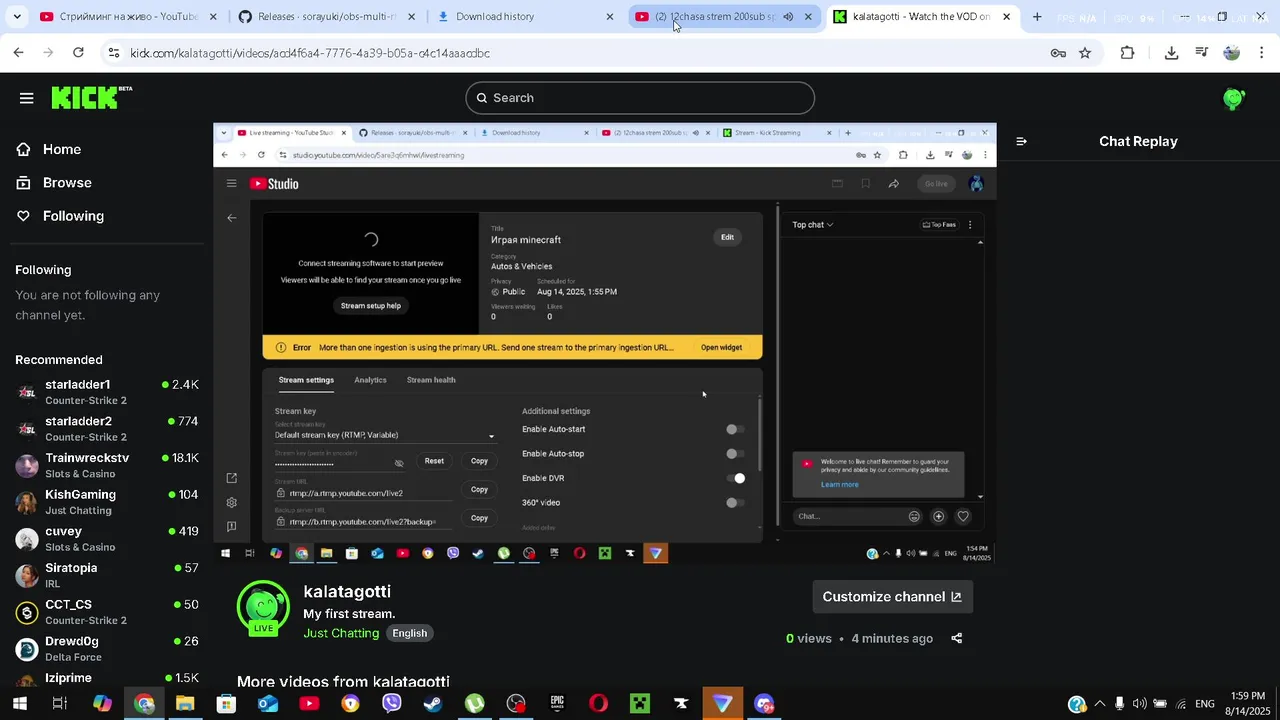
Task: Expand the Chrome tab search dropdown
Action: 17,17
